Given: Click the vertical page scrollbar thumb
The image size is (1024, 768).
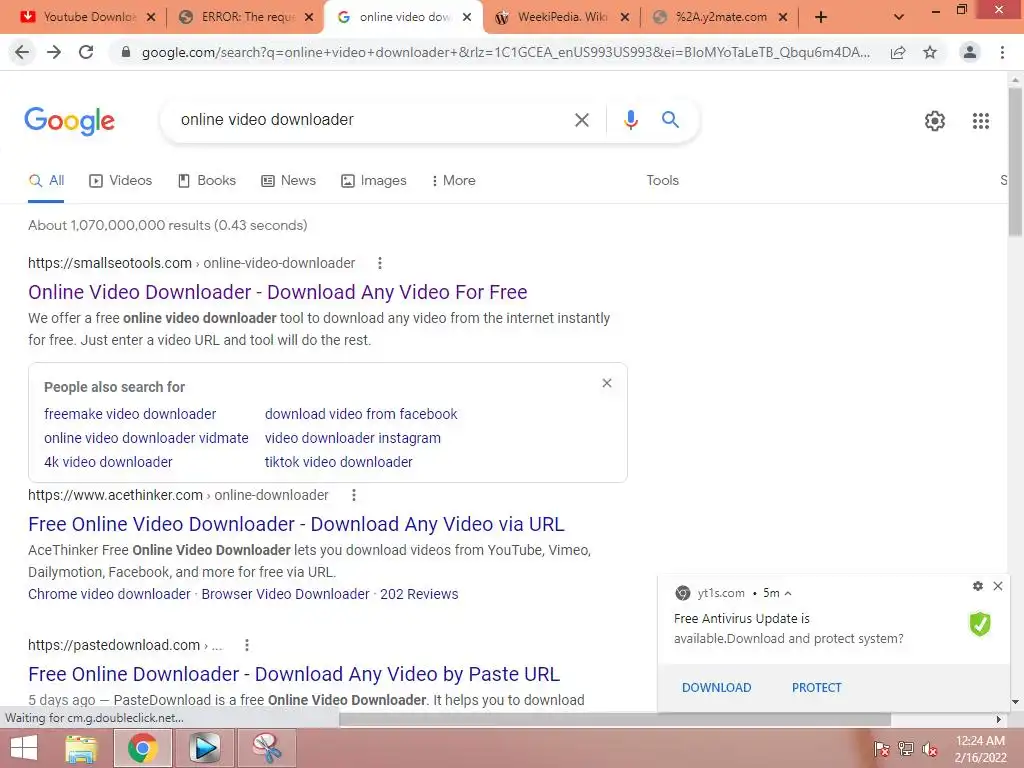Looking at the screenshot, I should 1016,160.
